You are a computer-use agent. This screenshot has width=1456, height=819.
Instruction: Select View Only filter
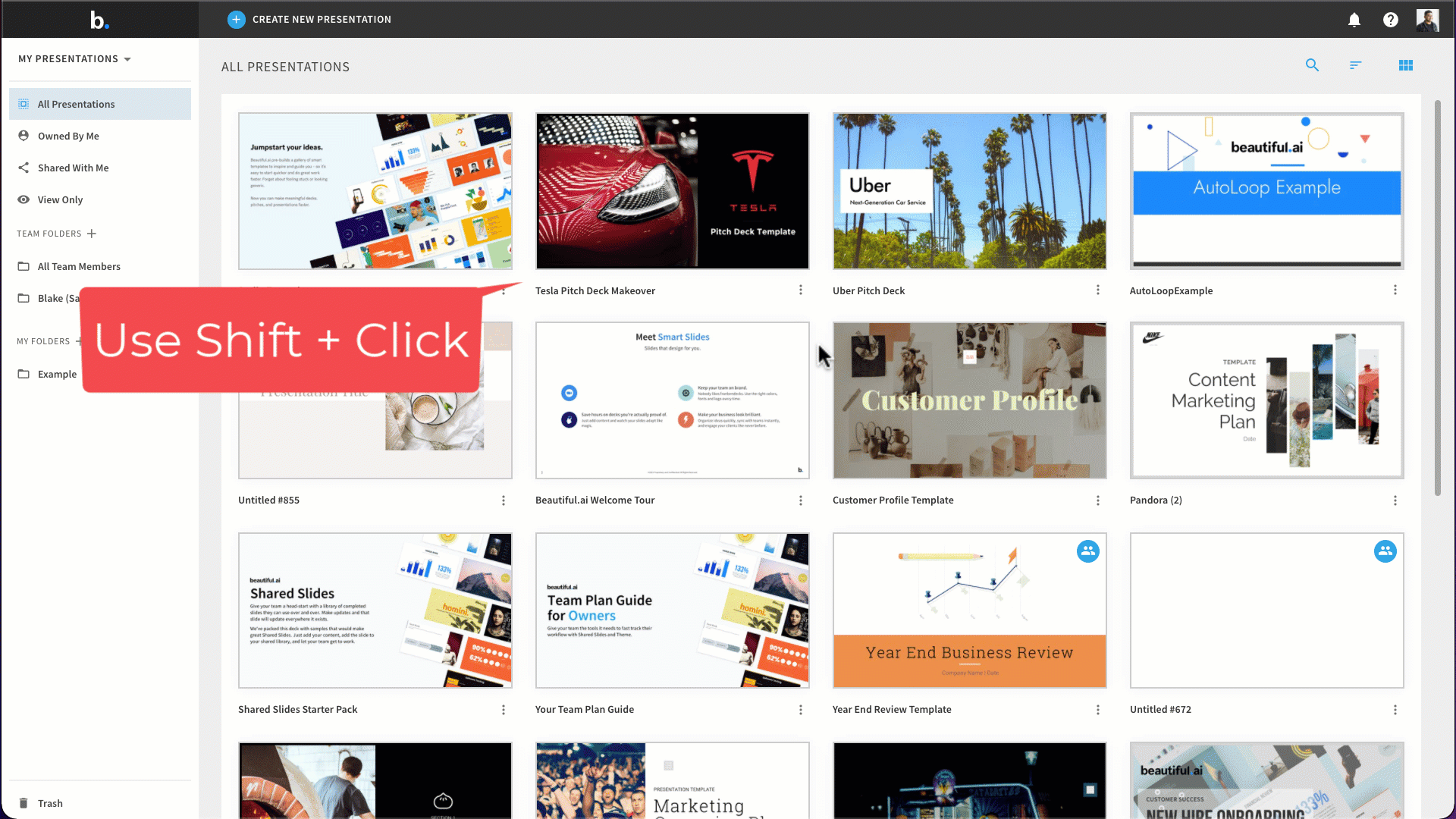100,199
